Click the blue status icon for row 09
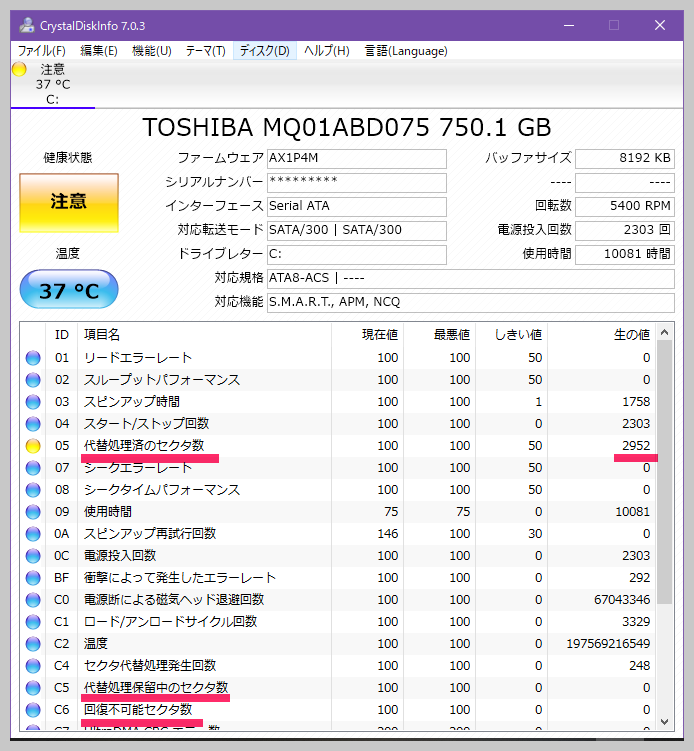Screen dimensions: 694x751 point(33,512)
